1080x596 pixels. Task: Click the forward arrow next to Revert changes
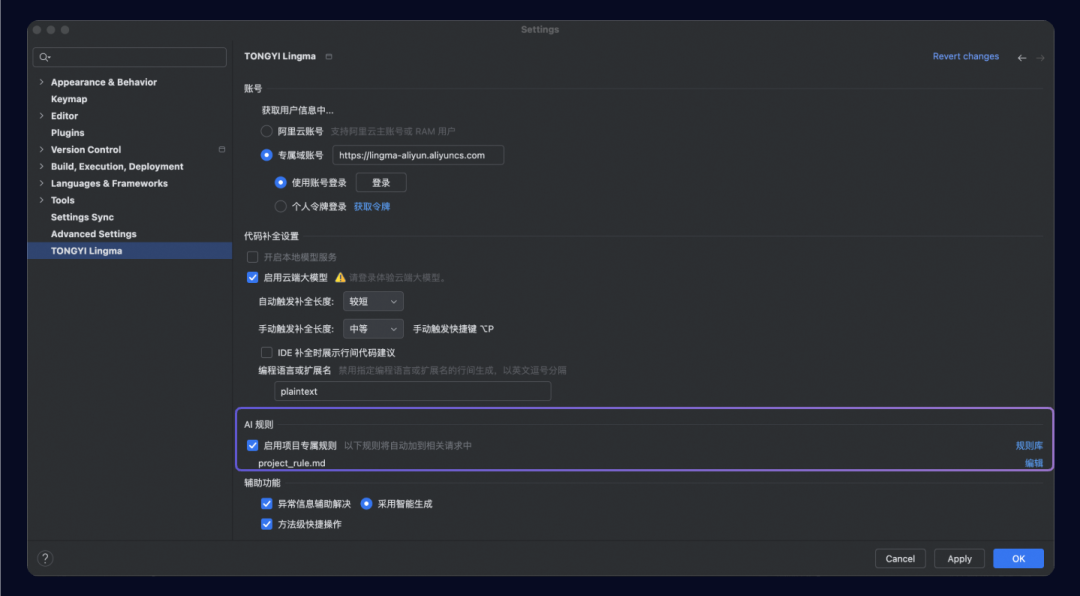1040,58
